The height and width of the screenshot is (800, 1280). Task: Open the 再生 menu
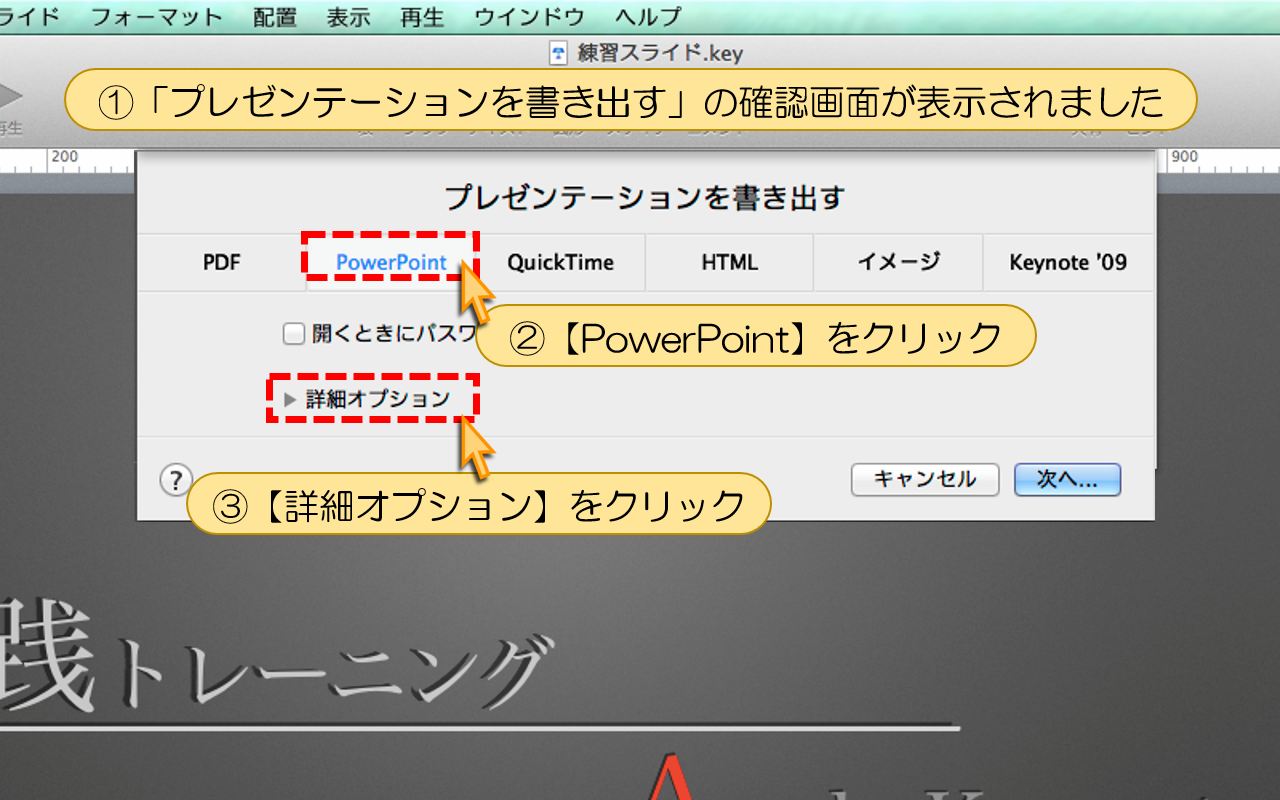pyautogui.click(x=421, y=17)
